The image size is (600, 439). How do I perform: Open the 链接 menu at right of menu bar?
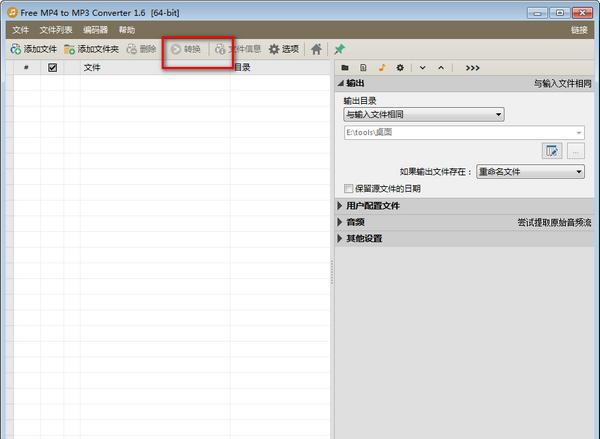[579, 30]
